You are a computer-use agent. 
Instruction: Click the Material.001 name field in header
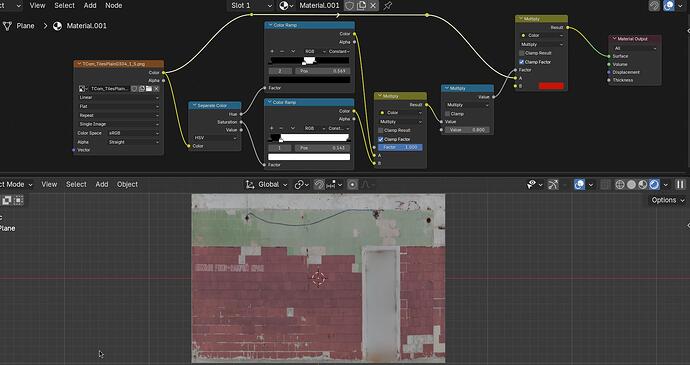click(319, 6)
